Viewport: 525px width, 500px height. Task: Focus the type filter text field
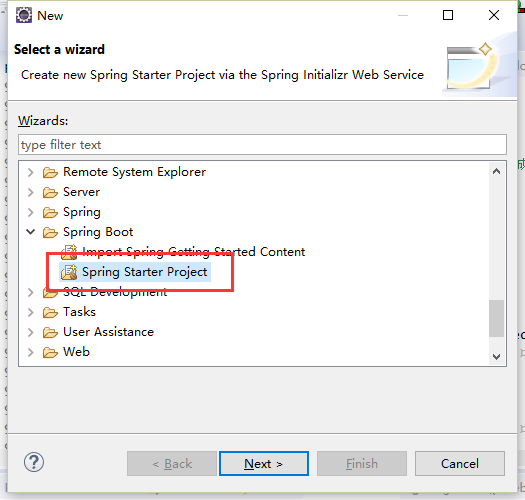(262, 145)
